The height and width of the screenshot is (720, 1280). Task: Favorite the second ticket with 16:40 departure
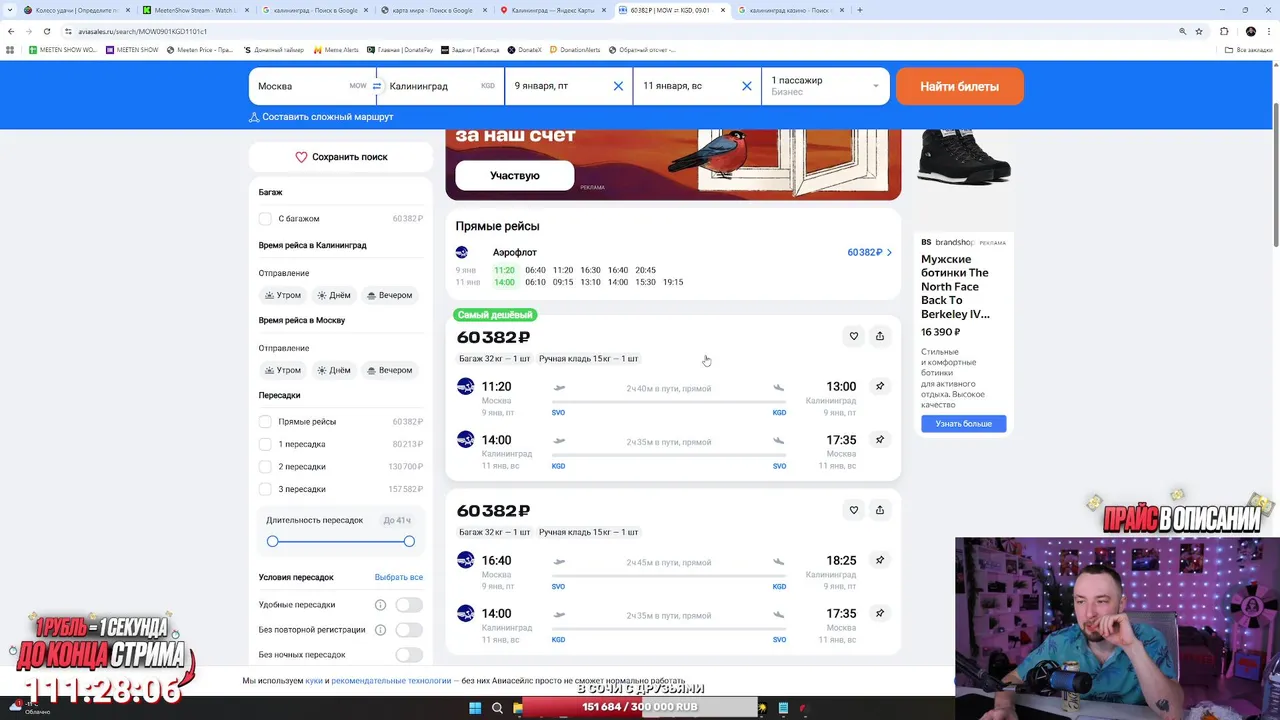click(x=853, y=510)
